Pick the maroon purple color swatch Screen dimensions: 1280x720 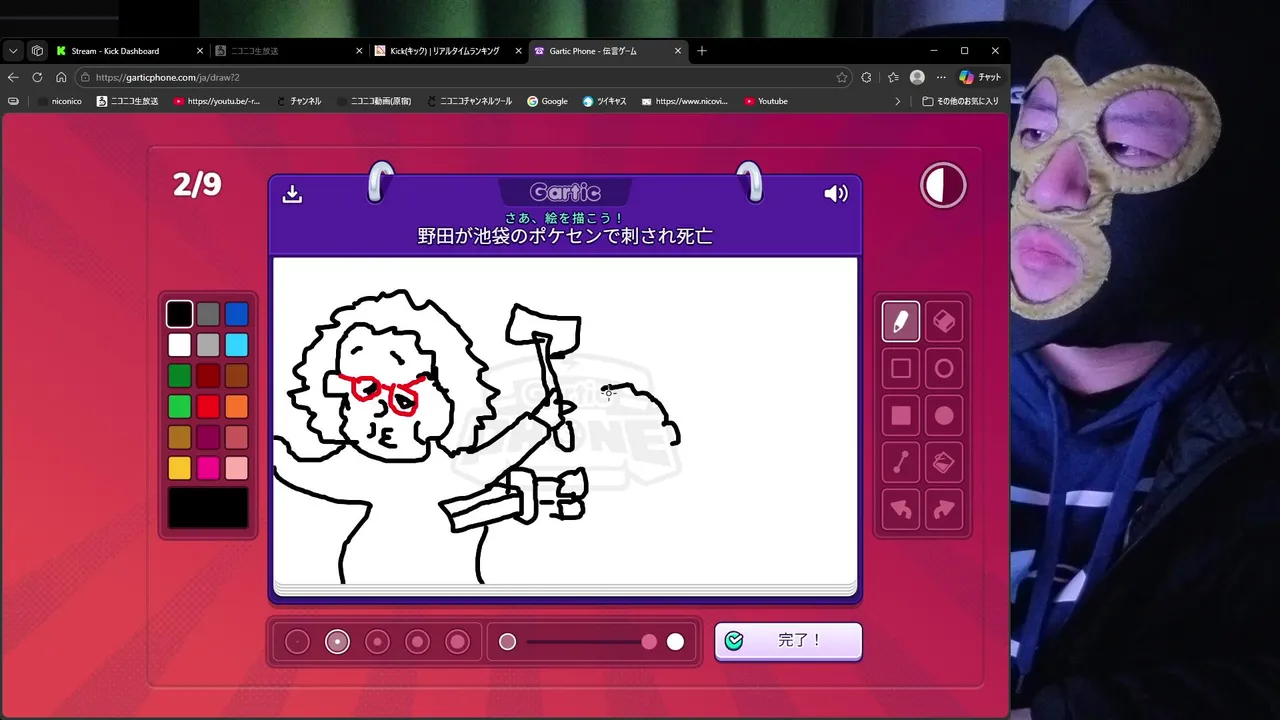[x=208, y=437]
